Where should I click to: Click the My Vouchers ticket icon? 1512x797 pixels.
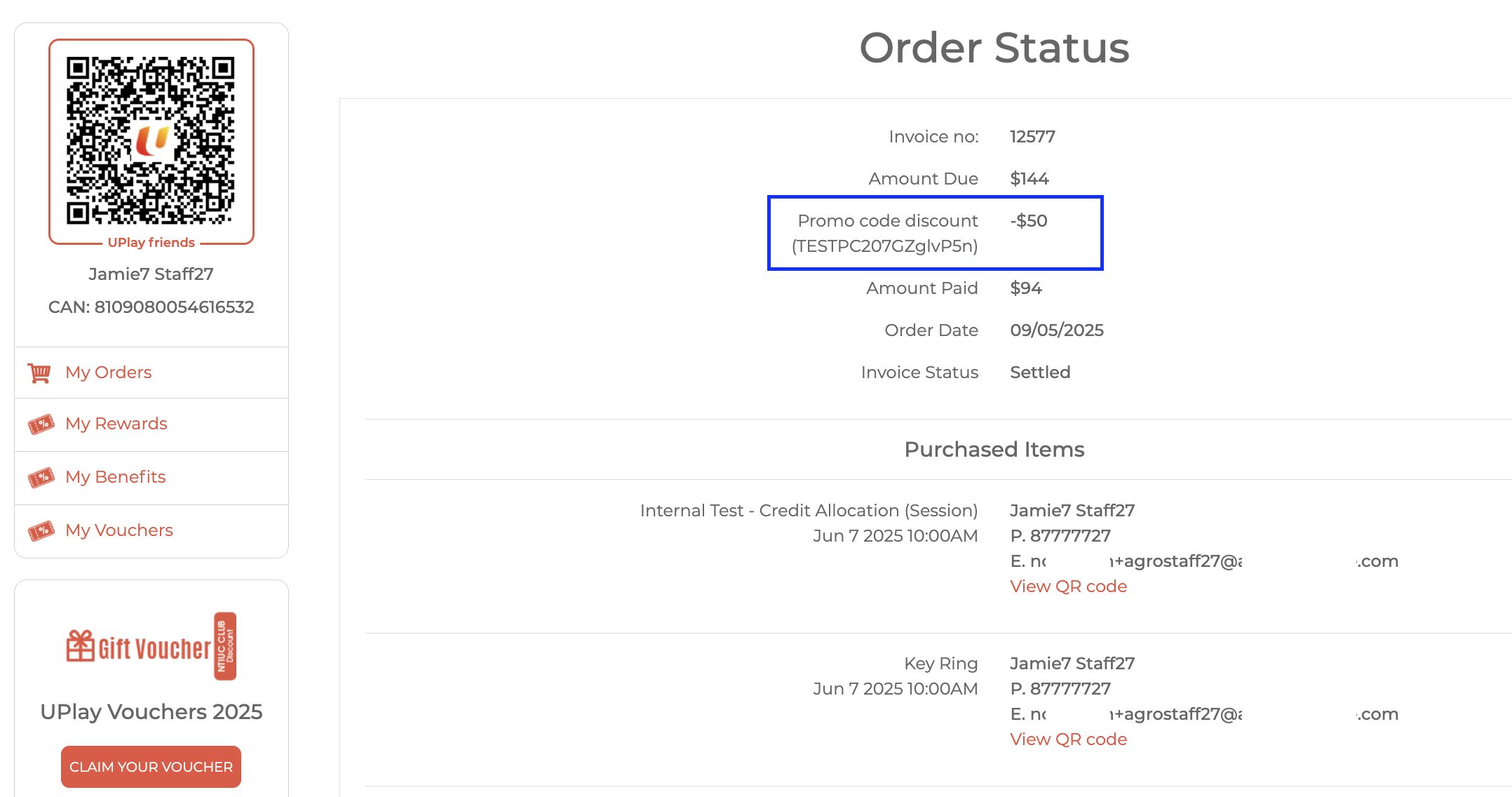[x=41, y=530]
